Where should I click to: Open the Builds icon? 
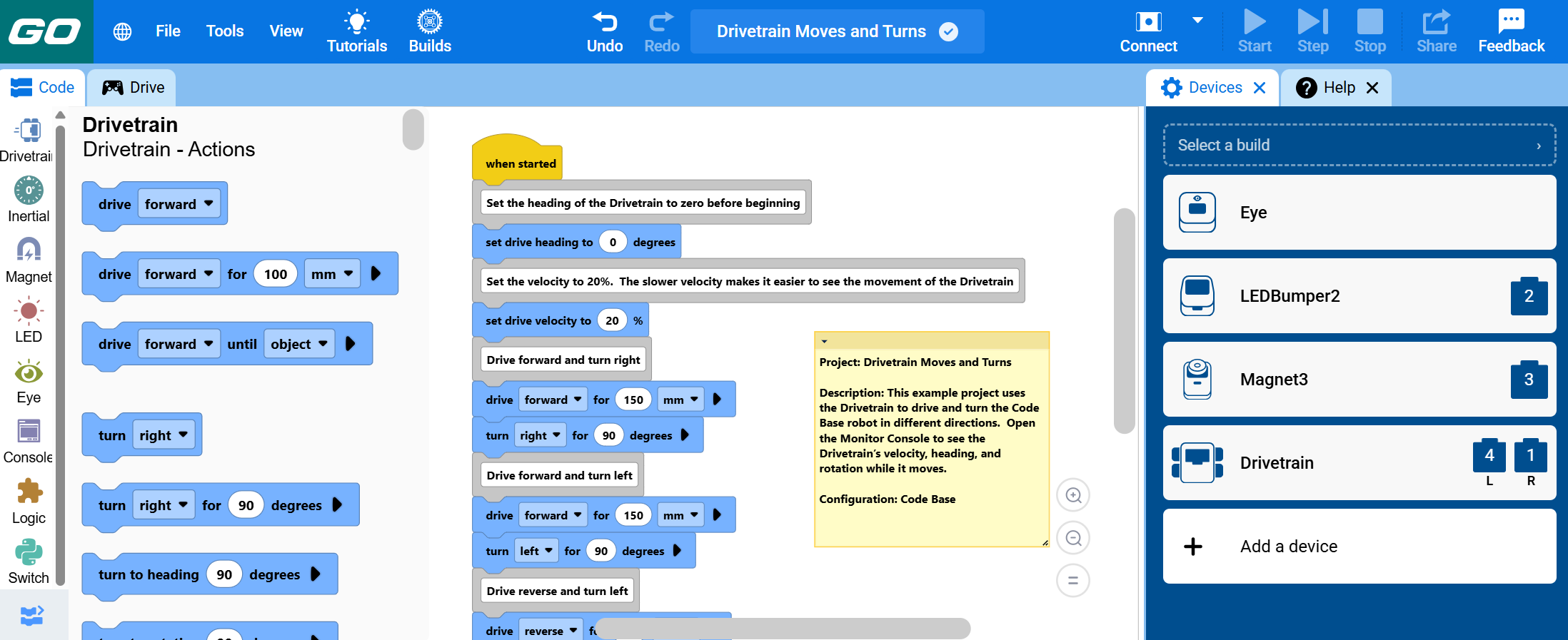430,31
